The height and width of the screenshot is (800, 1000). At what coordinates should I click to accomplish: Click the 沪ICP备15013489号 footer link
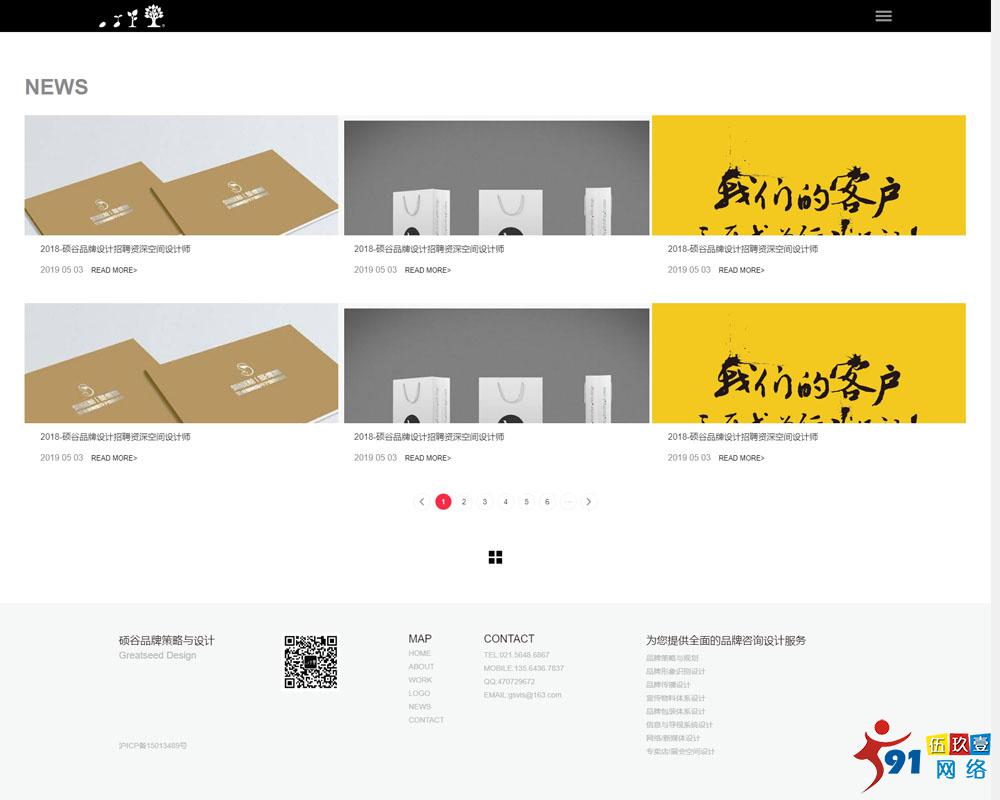click(152, 746)
